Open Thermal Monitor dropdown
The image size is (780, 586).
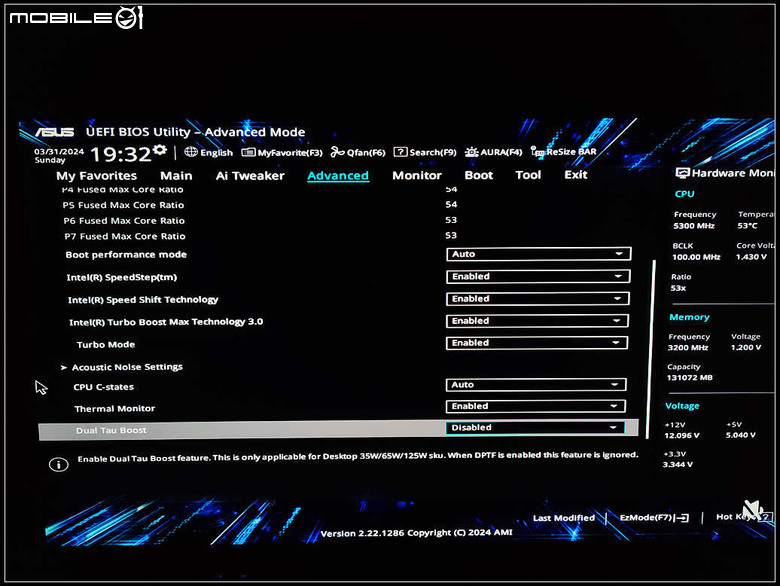pos(536,406)
